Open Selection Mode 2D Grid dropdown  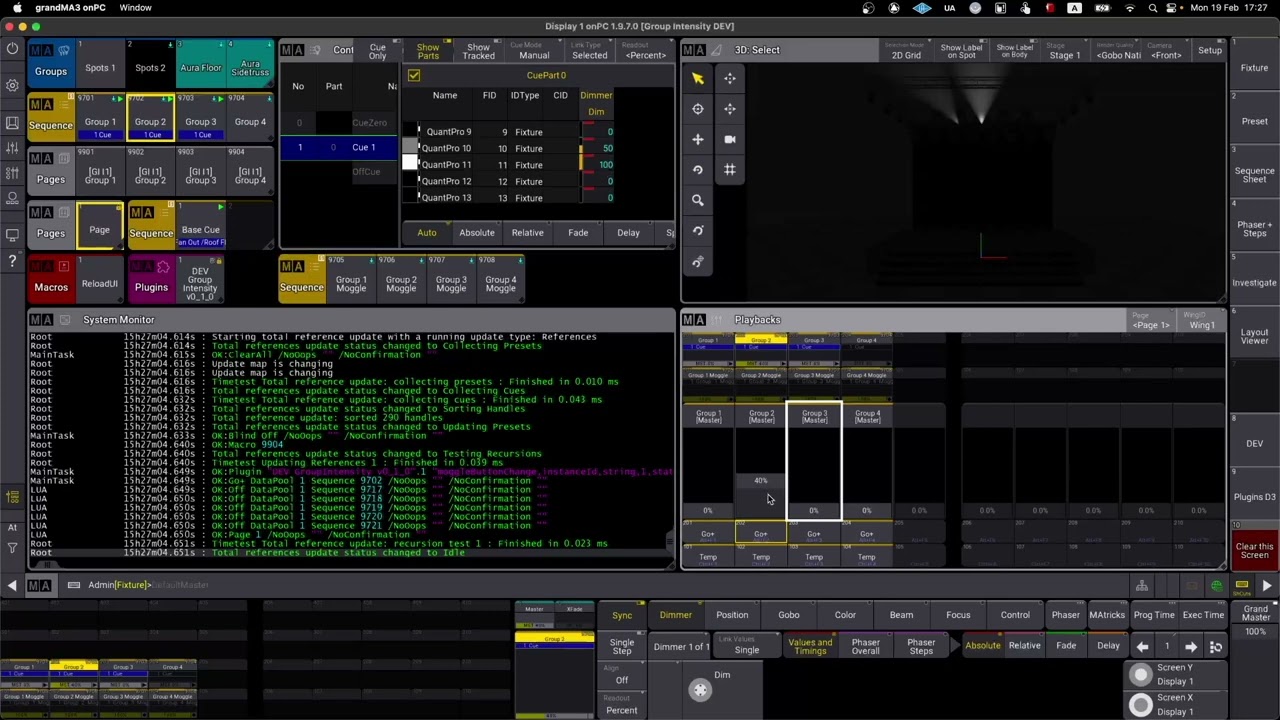point(906,51)
